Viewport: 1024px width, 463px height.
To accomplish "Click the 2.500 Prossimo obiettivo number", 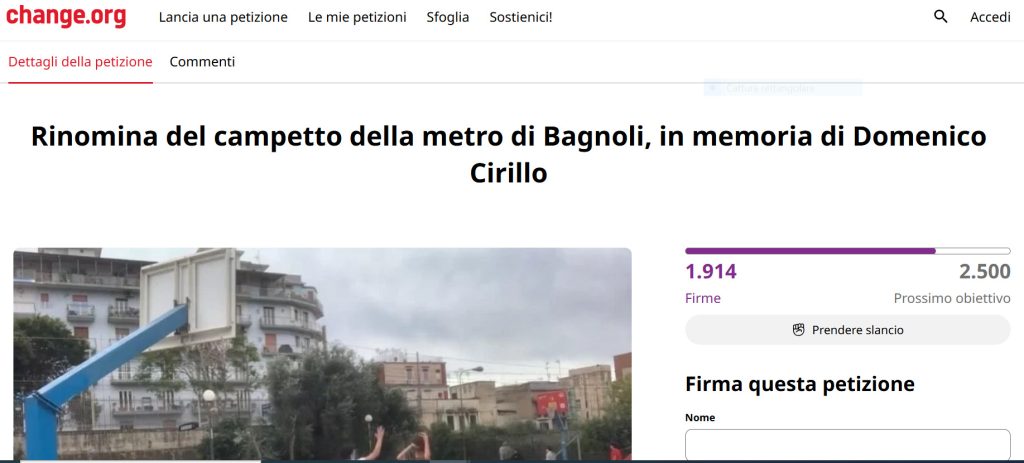I will click(x=985, y=272).
